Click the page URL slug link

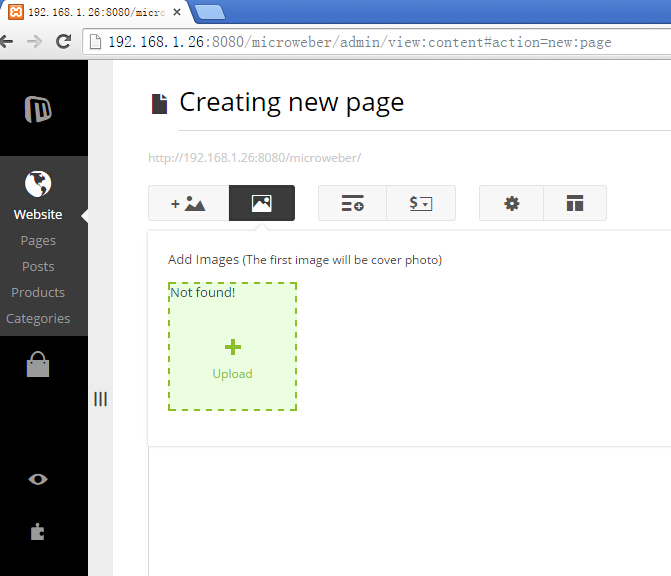click(255, 158)
